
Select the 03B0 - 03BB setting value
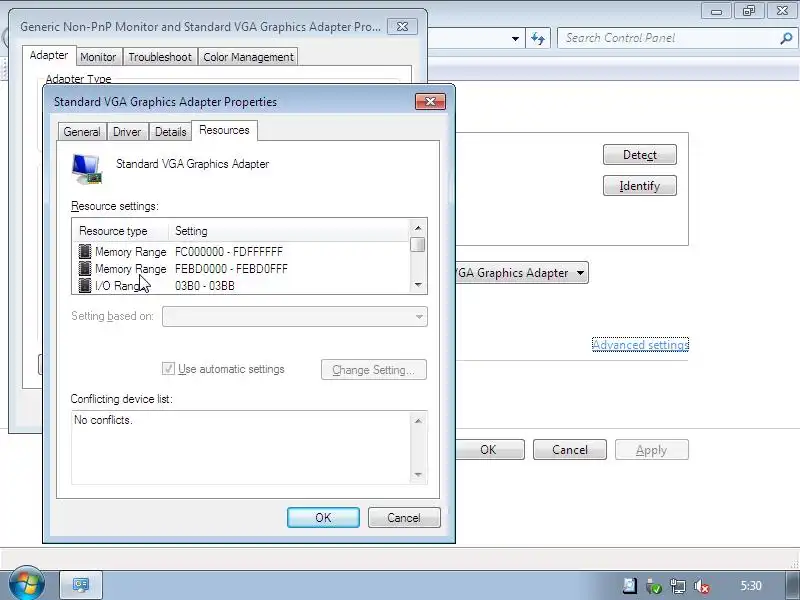205,286
